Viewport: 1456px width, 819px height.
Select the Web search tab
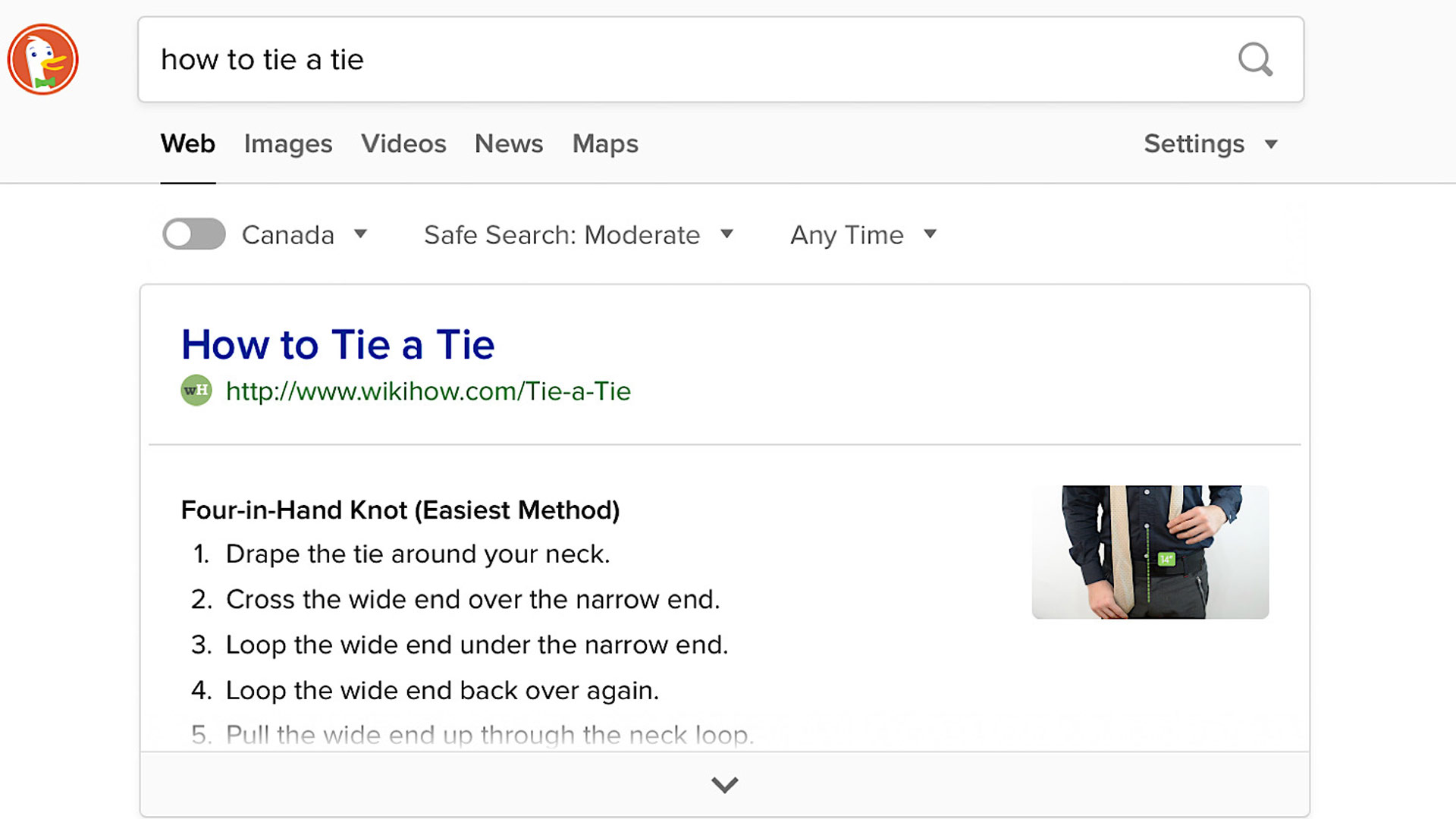188,143
